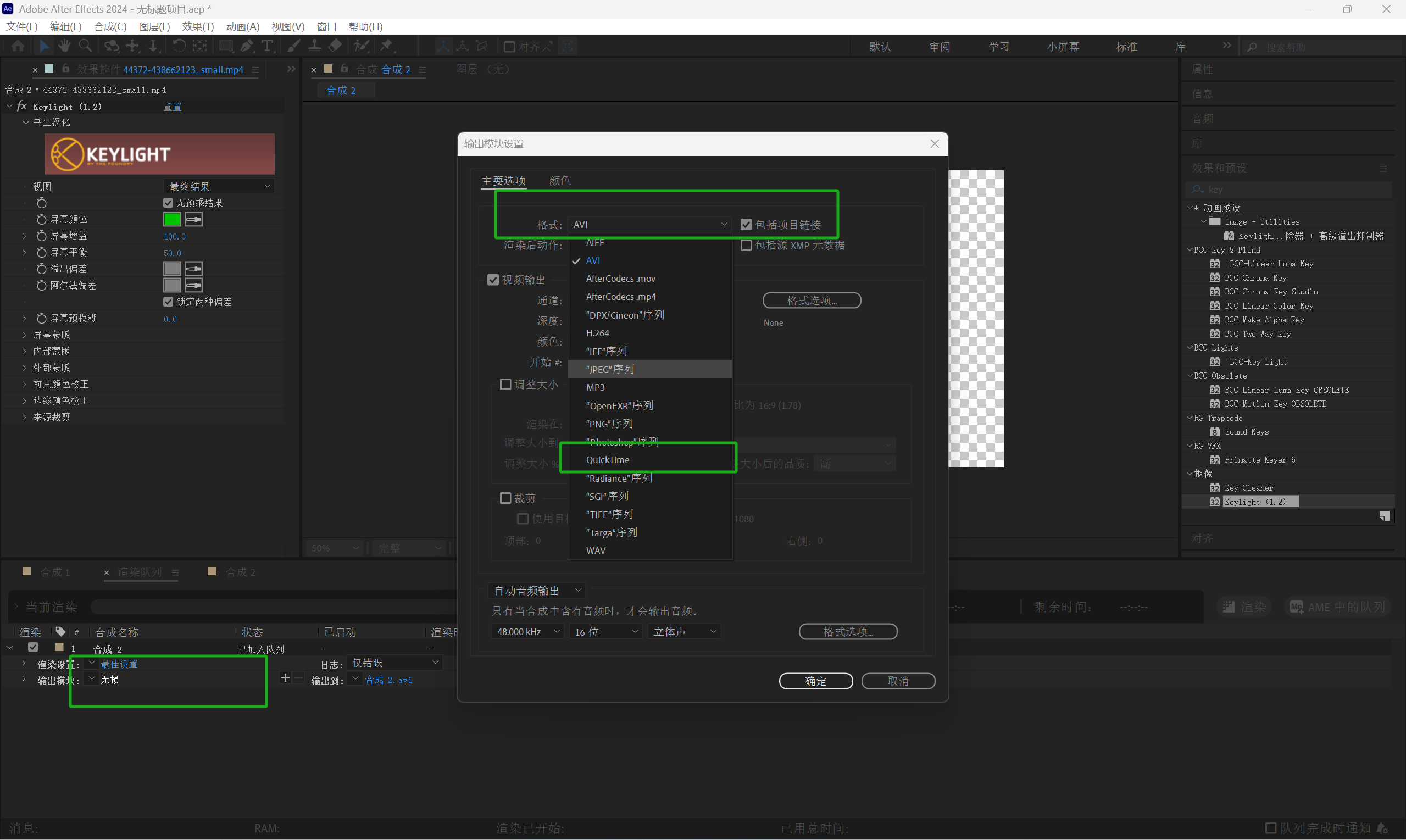This screenshot has width=1406, height=840.
Task: Open the 16 位 bit depth dropdown
Action: click(606, 632)
